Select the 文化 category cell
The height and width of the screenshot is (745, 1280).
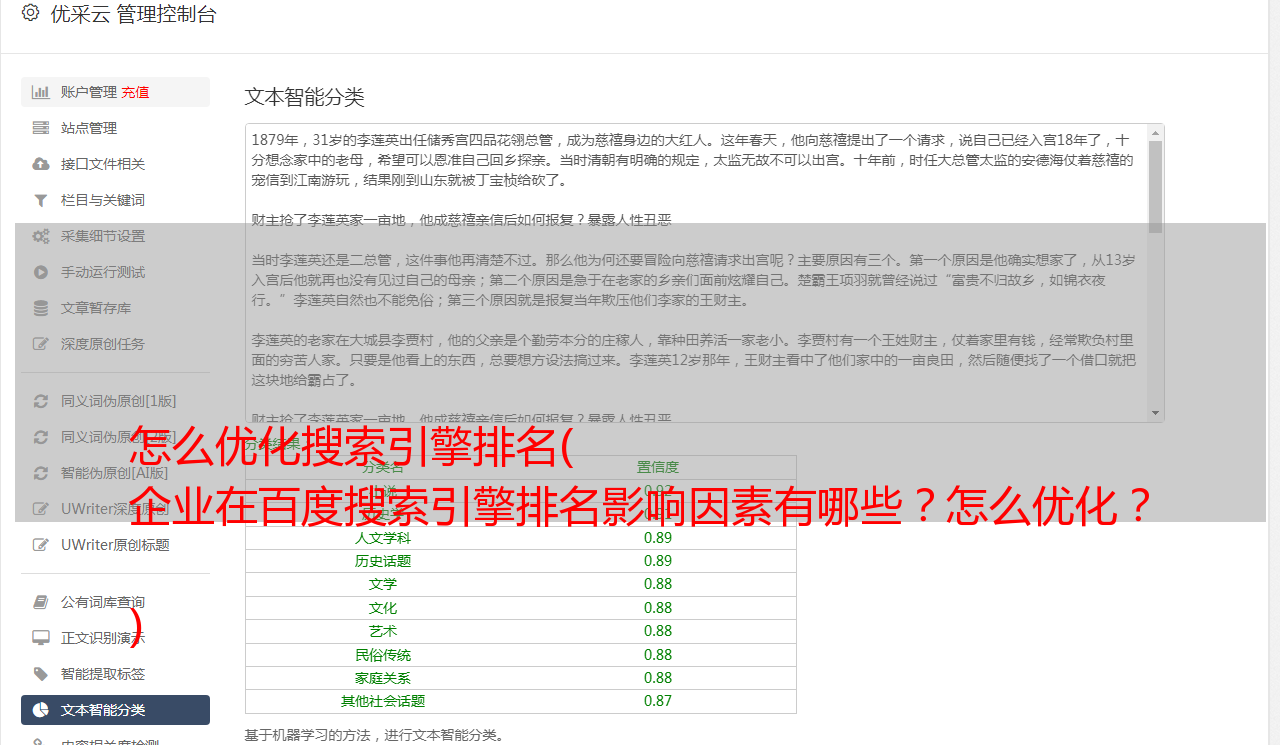(x=383, y=608)
